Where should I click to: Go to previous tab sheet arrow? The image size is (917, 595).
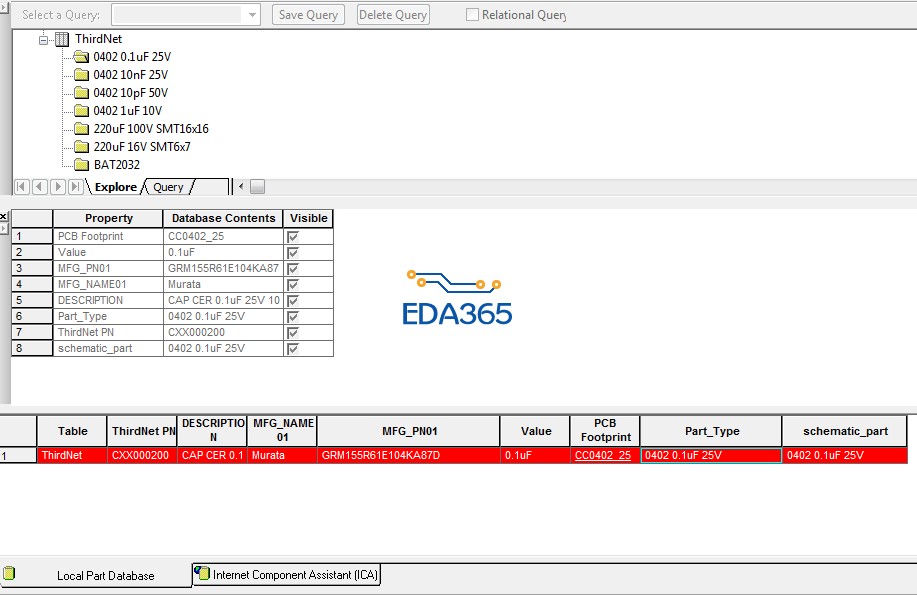click(x=40, y=187)
